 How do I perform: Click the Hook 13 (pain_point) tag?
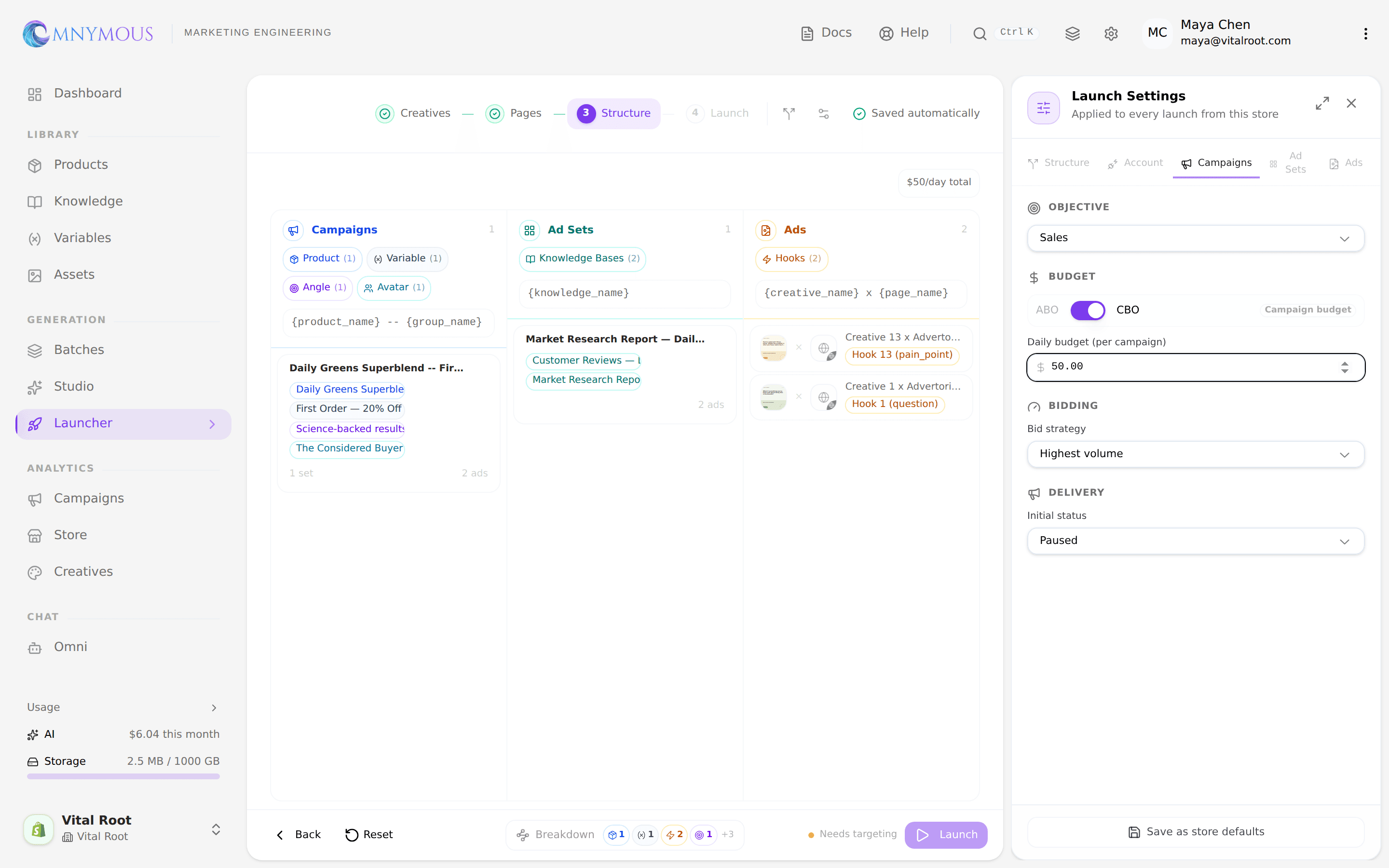coord(902,355)
